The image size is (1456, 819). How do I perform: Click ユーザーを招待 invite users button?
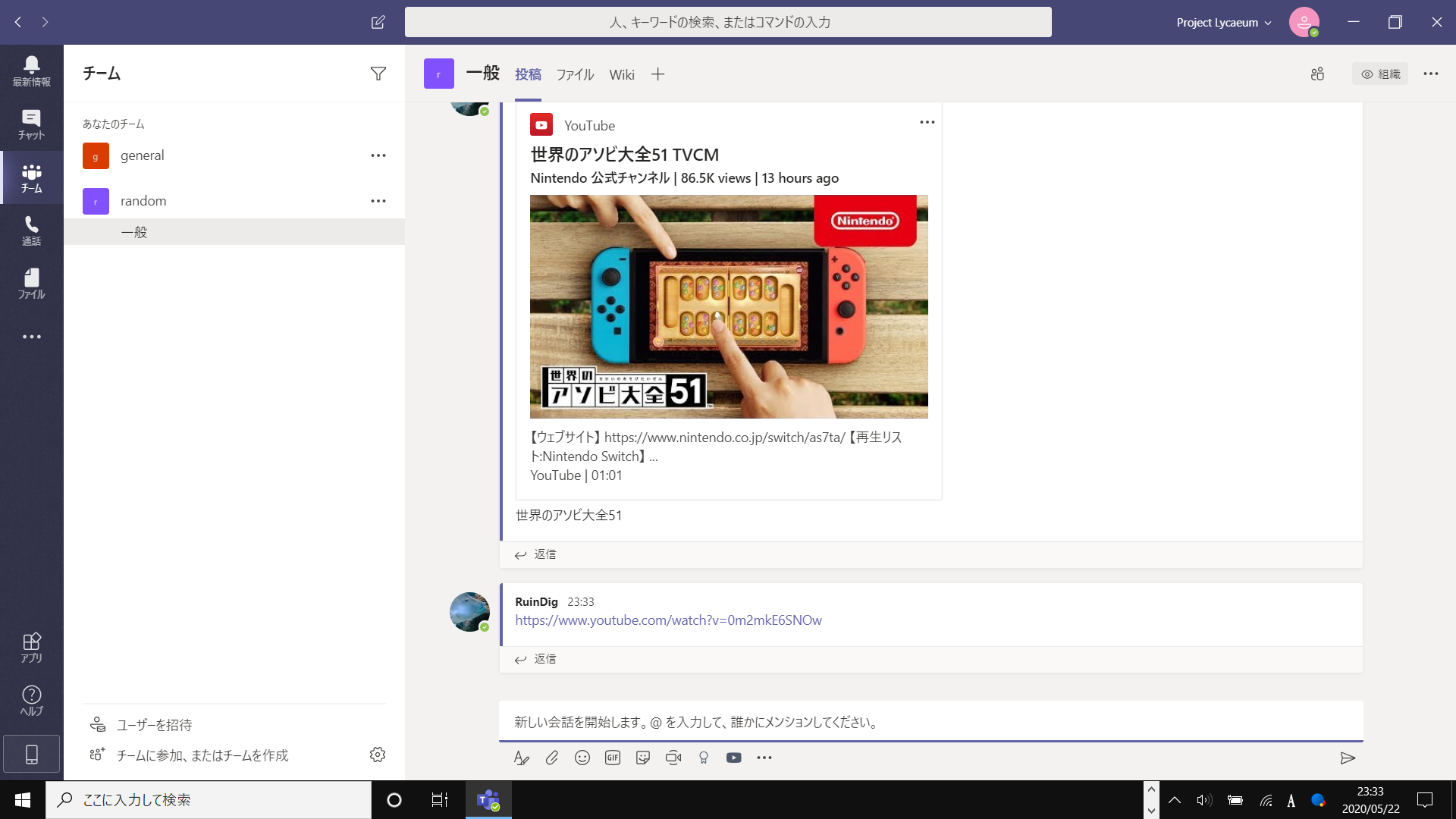[x=153, y=725]
